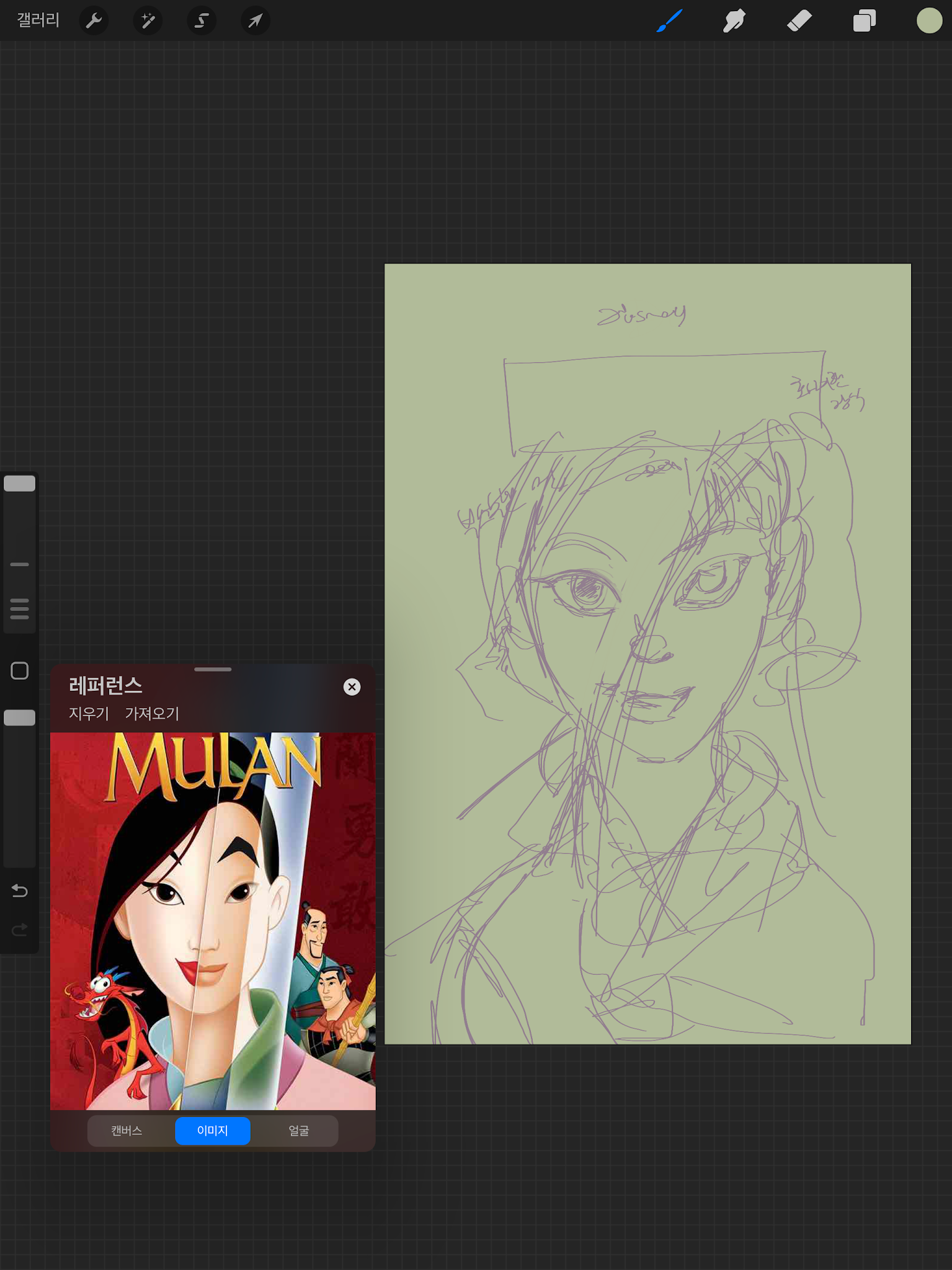The image size is (952, 1270).
Task: Clear the reference image with 지우기
Action: click(x=89, y=714)
